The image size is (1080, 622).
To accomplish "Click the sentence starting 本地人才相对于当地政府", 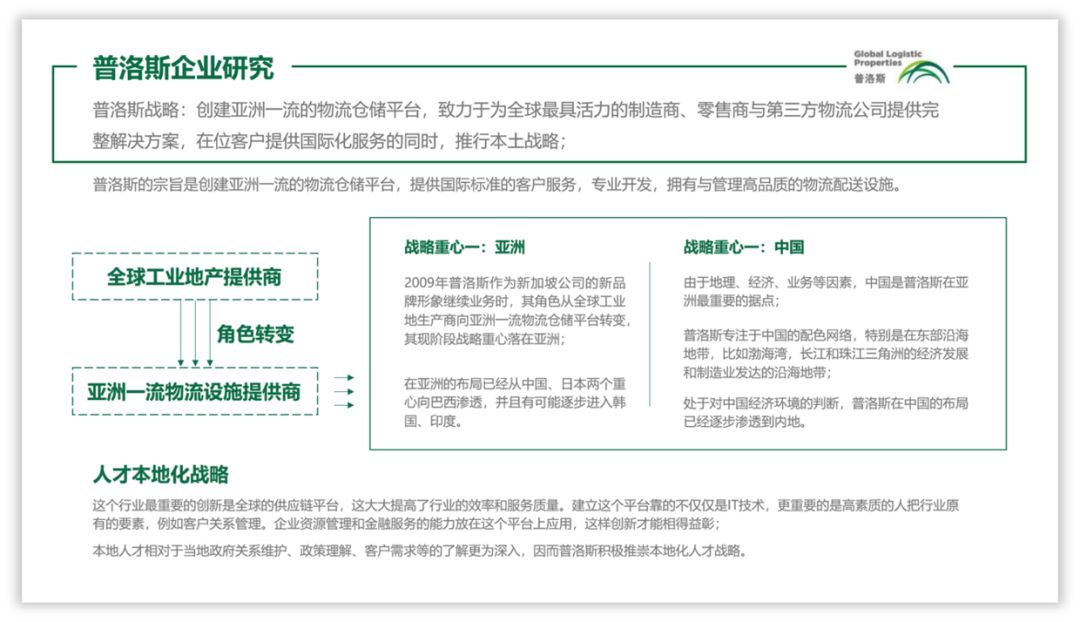I will coord(420,550).
